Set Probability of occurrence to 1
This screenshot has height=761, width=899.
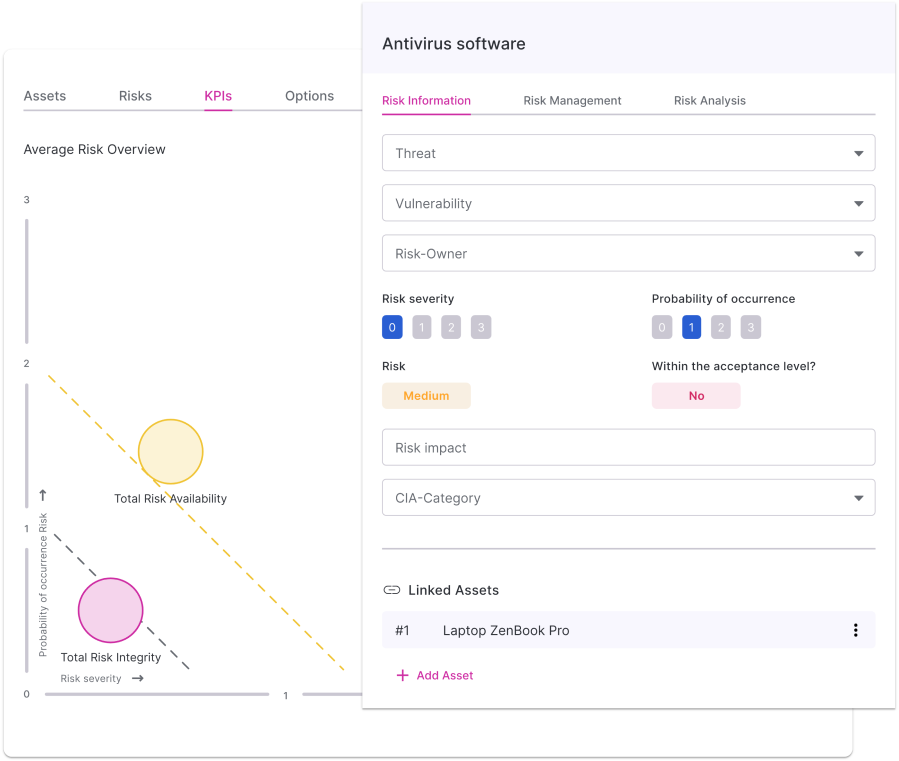pyautogui.click(x=691, y=327)
